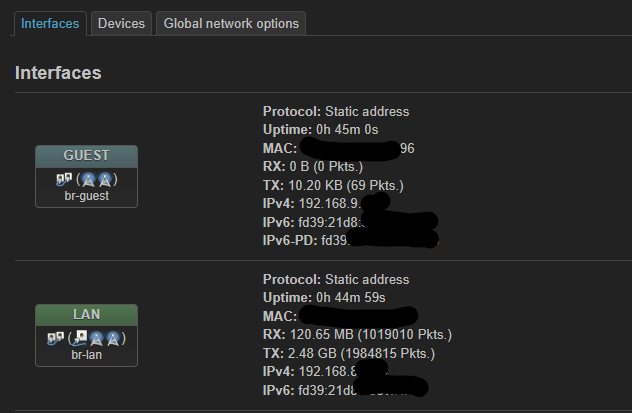Image resolution: width=632 pixels, height=413 pixels.
Task: Click the LAN interface header badge
Action: pyautogui.click(x=86, y=314)
